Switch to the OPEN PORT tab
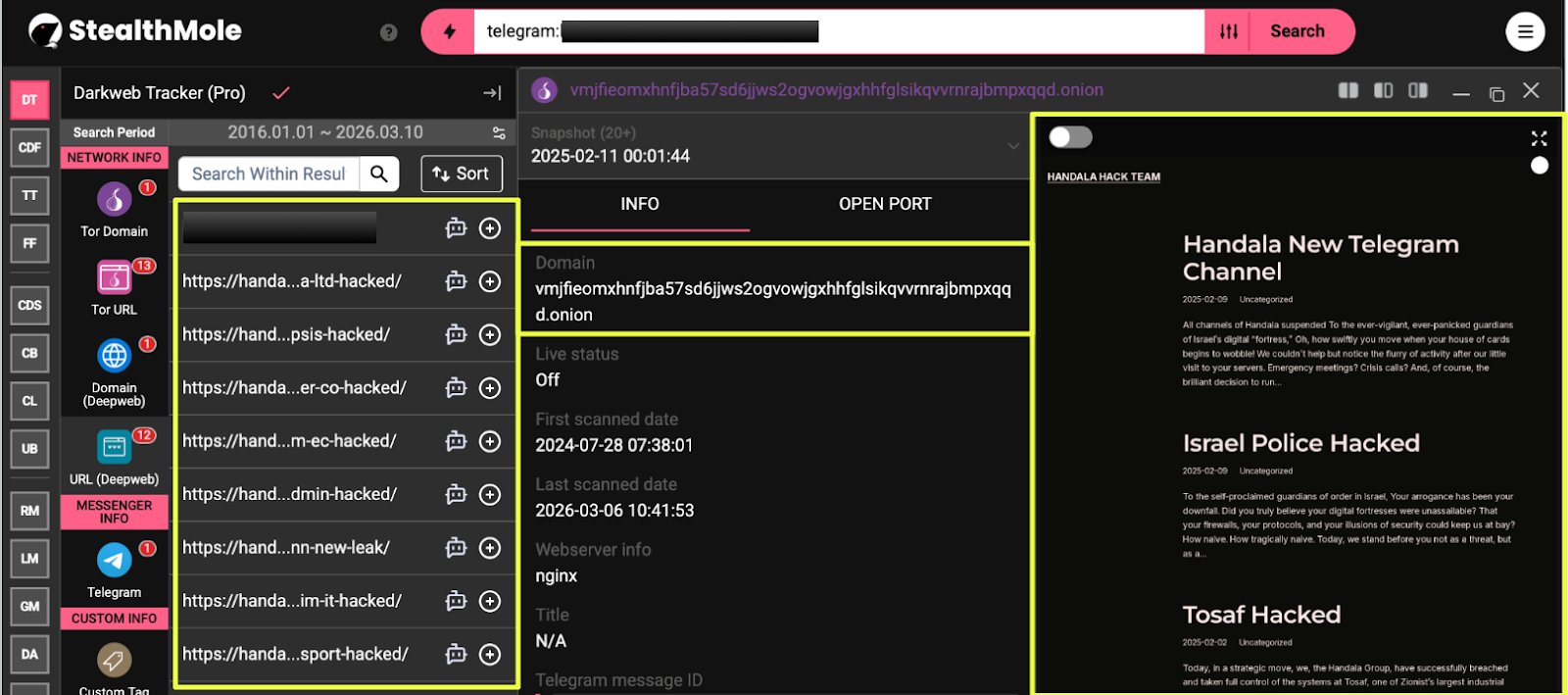Screen dimensions: 1568x695 [884, 204]
